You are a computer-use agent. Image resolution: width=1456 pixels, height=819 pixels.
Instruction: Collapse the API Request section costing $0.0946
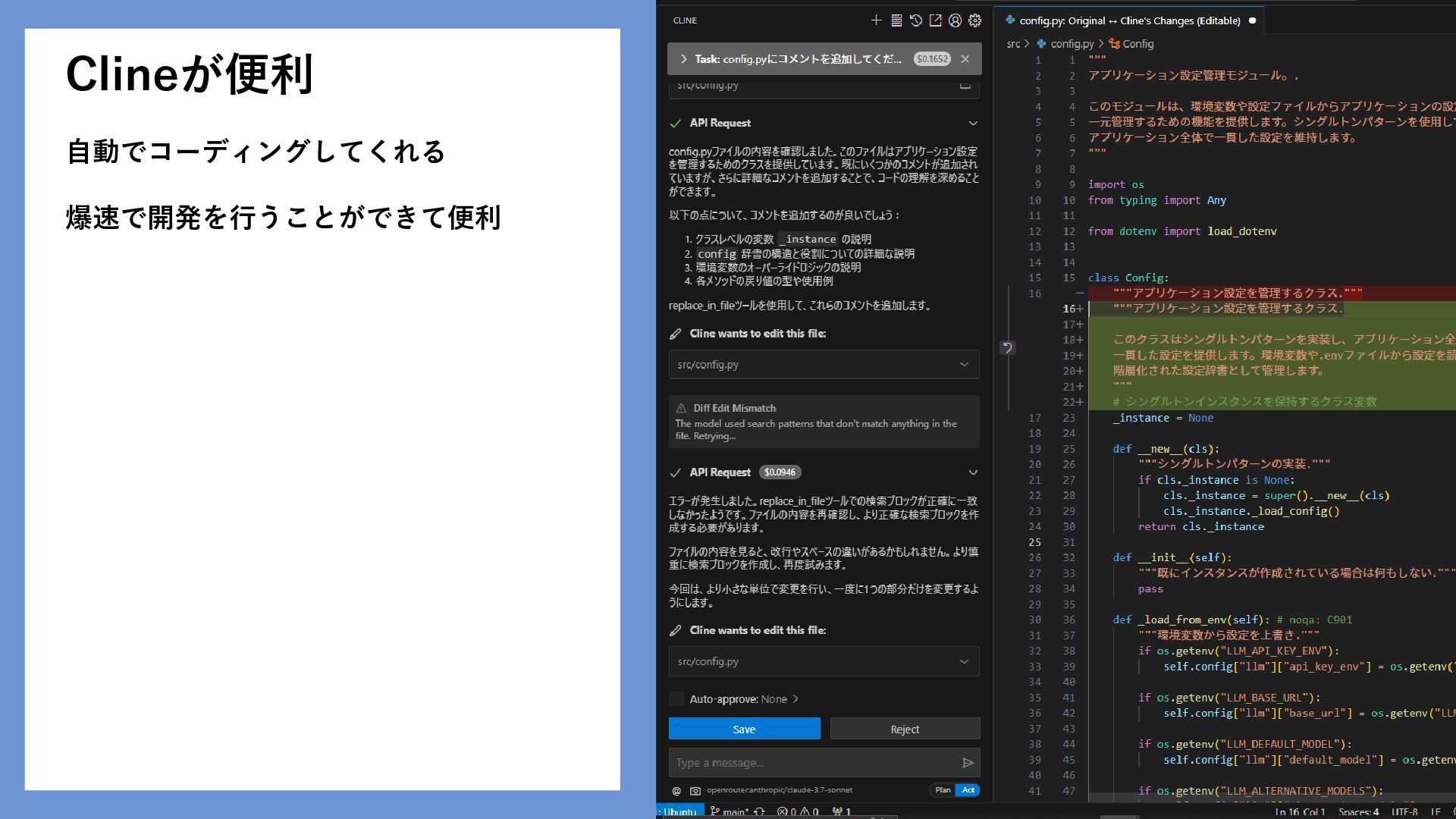973,472
